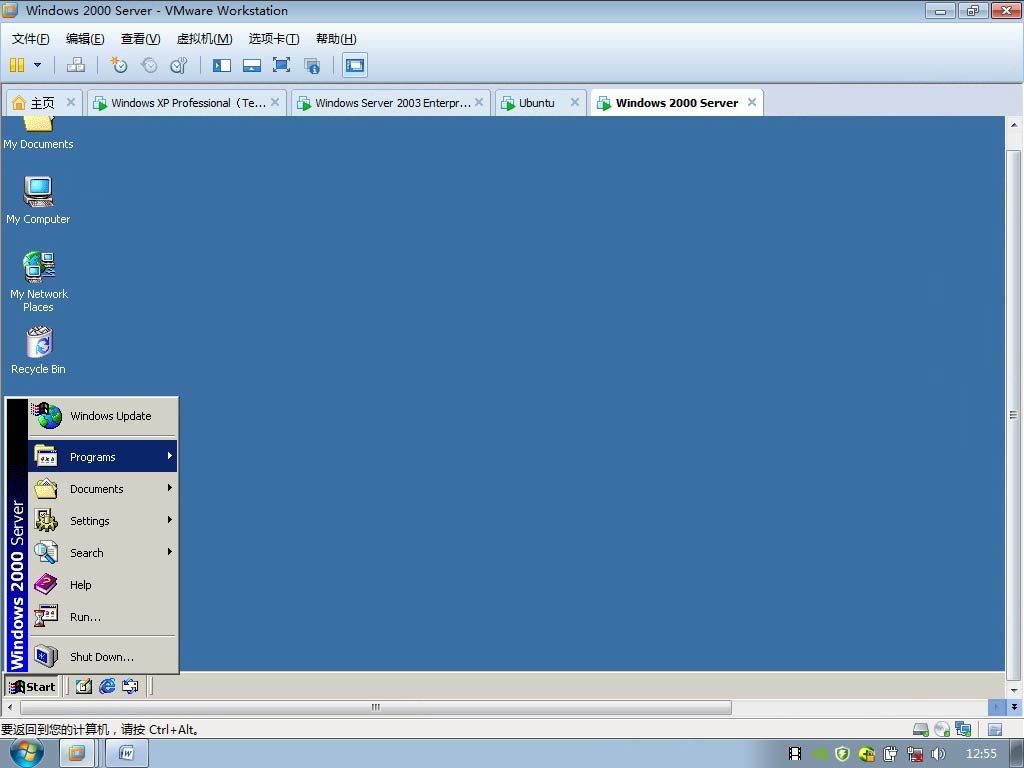1024x768 pixels.
Task: Choose Shut Down... in the Start menu
Action: coord(103,656)
